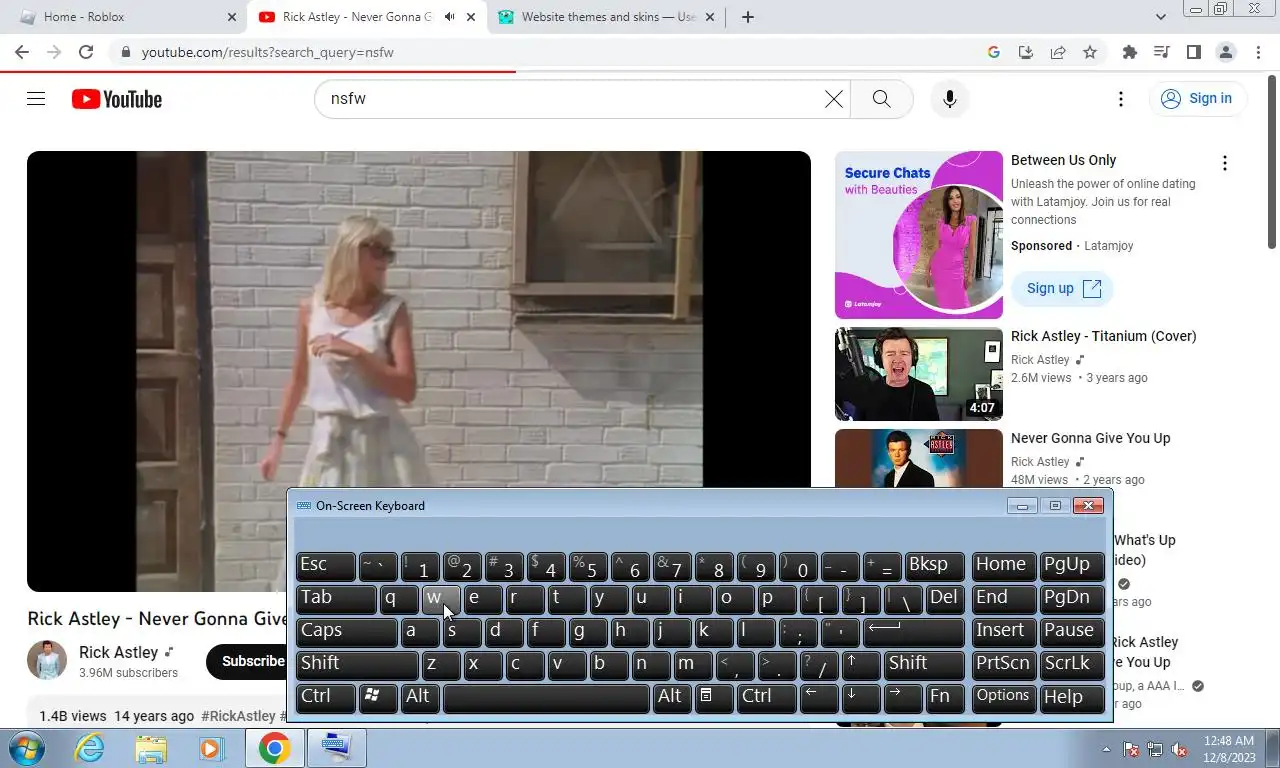Open a new tab with the plus button

(747, 17)
